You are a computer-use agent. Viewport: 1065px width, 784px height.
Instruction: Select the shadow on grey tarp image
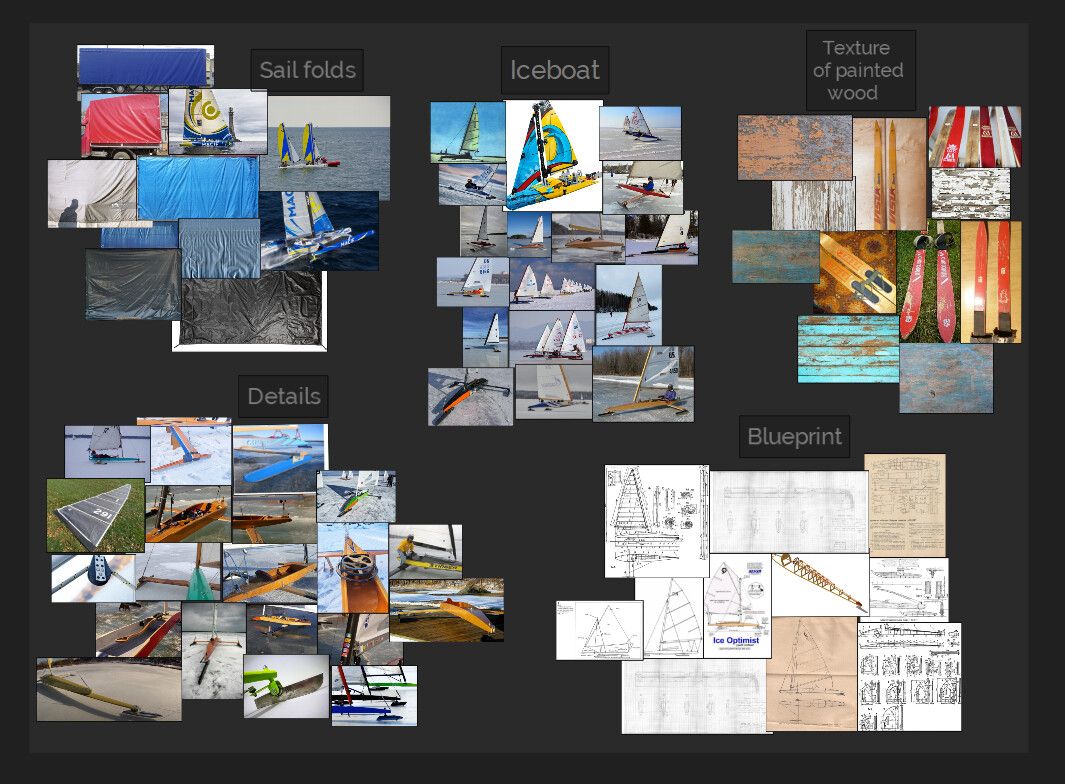(90, 192)
